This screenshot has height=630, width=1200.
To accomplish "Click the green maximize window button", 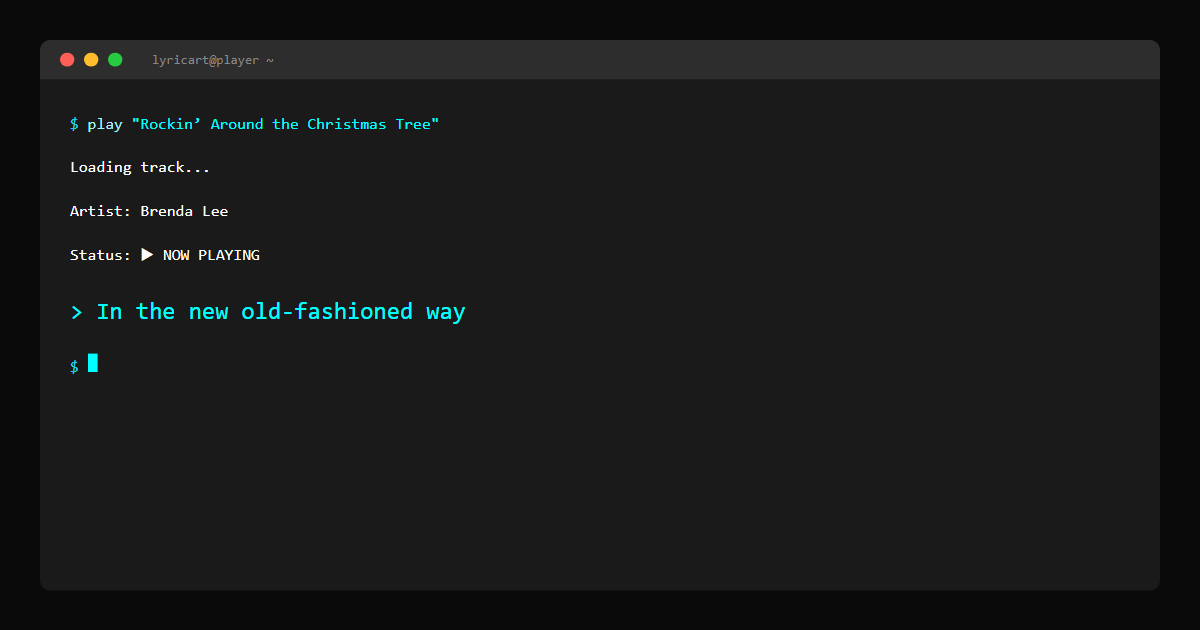I will click(115, 60).
